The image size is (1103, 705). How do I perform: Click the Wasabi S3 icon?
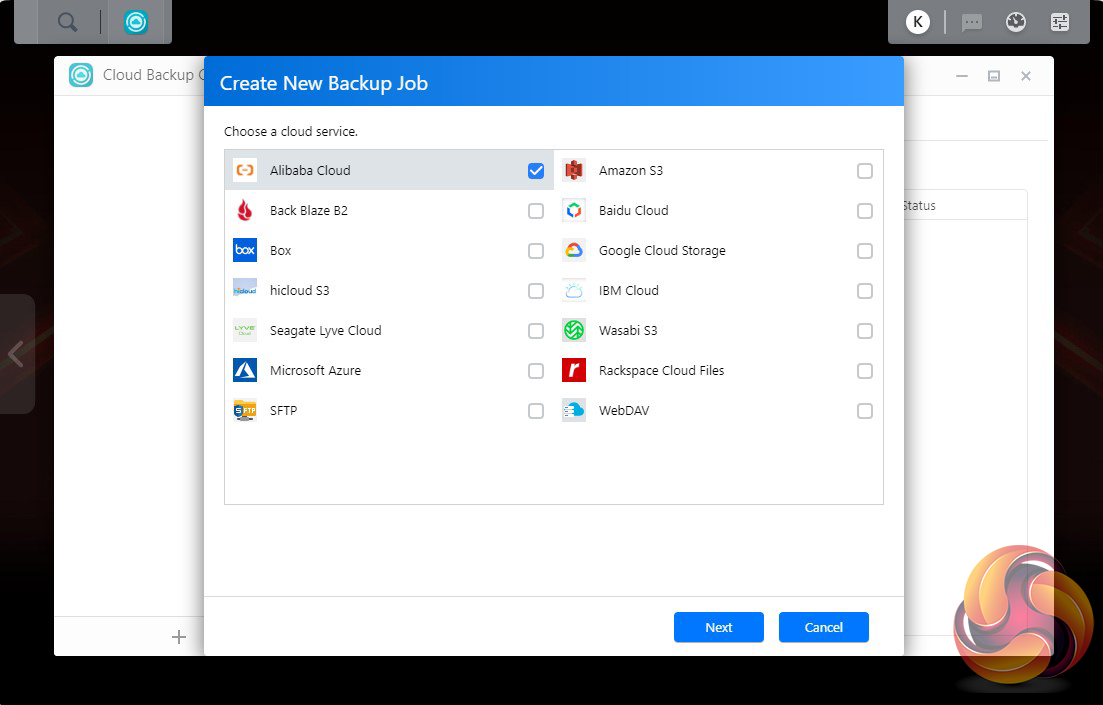point(573,330)
